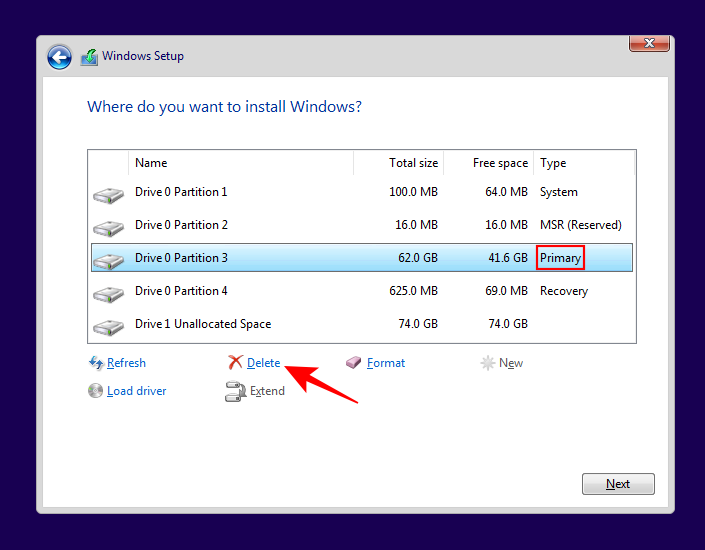Click the Delete link
The image size is (705, 550).
(x=264, y=363)
